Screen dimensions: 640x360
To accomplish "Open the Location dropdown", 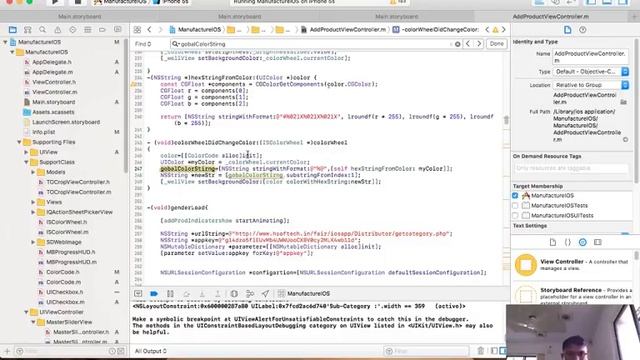I will [591, 85].
